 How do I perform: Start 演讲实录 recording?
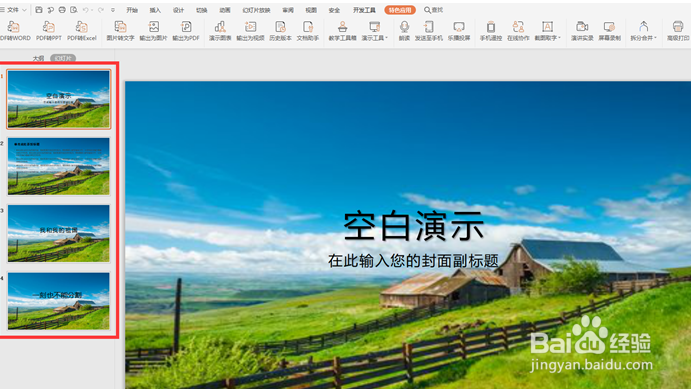click(582, 31)
